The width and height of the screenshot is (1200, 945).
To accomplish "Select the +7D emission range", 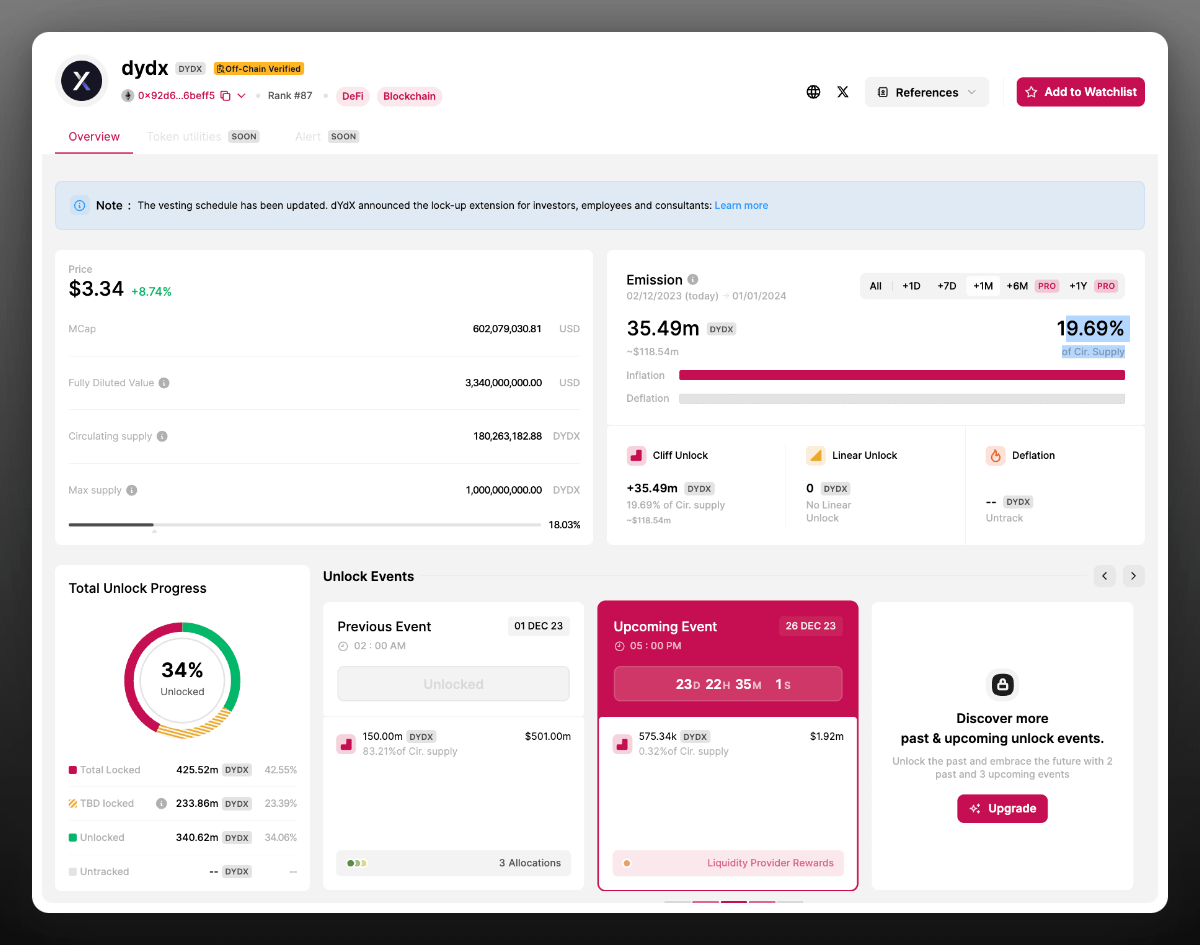I will tap(947, 286).
